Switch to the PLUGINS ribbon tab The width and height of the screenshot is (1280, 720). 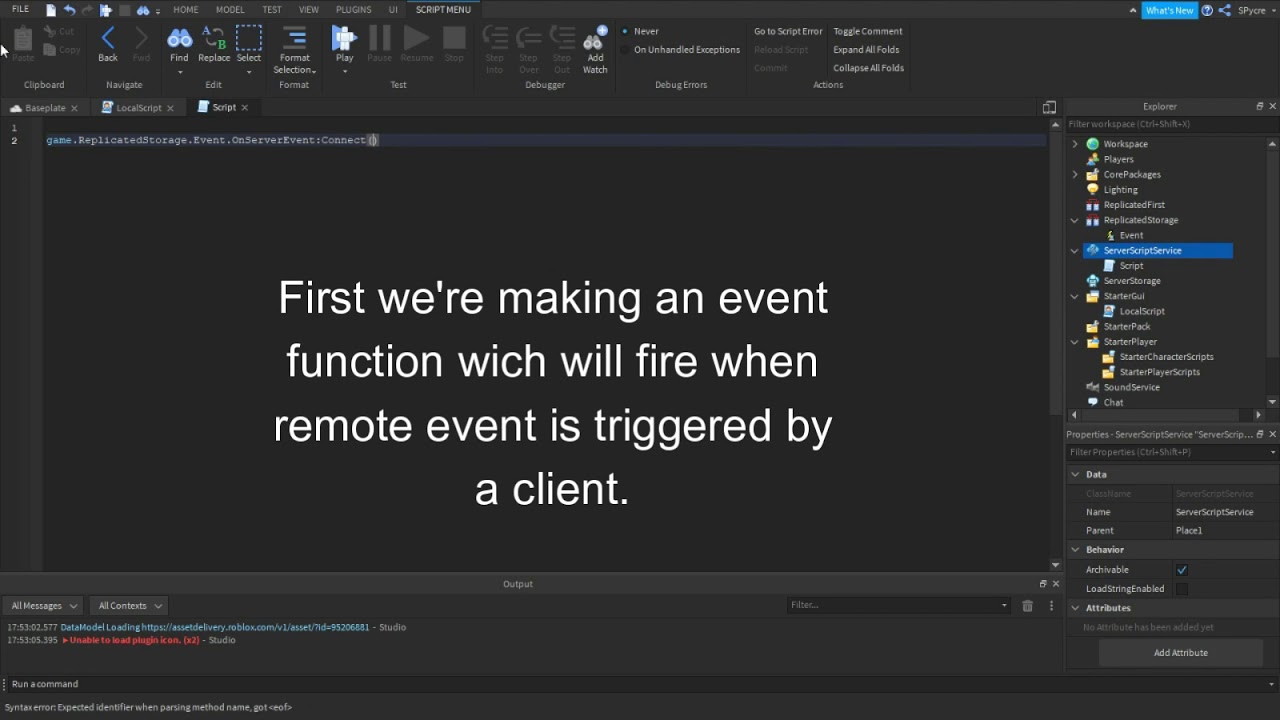tap(353, 10)
